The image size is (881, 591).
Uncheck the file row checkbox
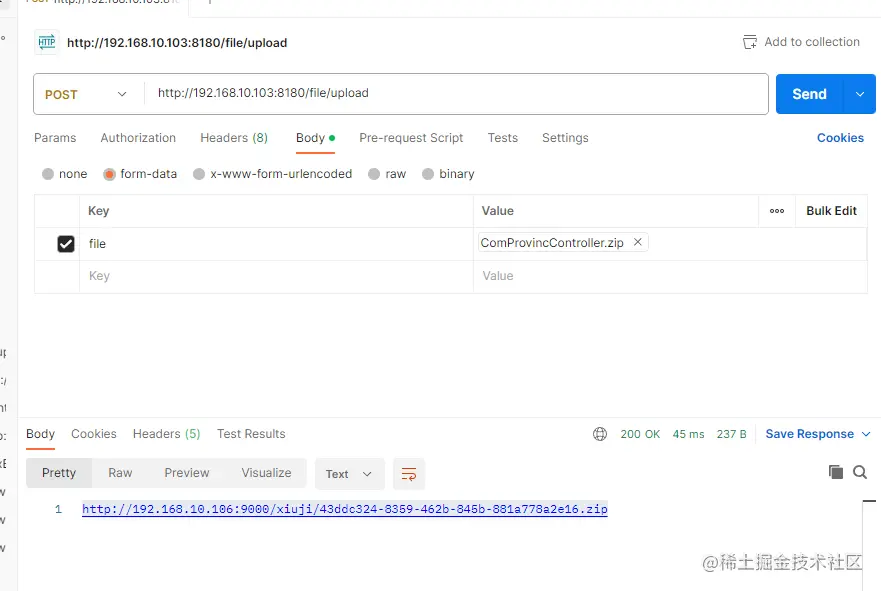[x=66, y=244]
